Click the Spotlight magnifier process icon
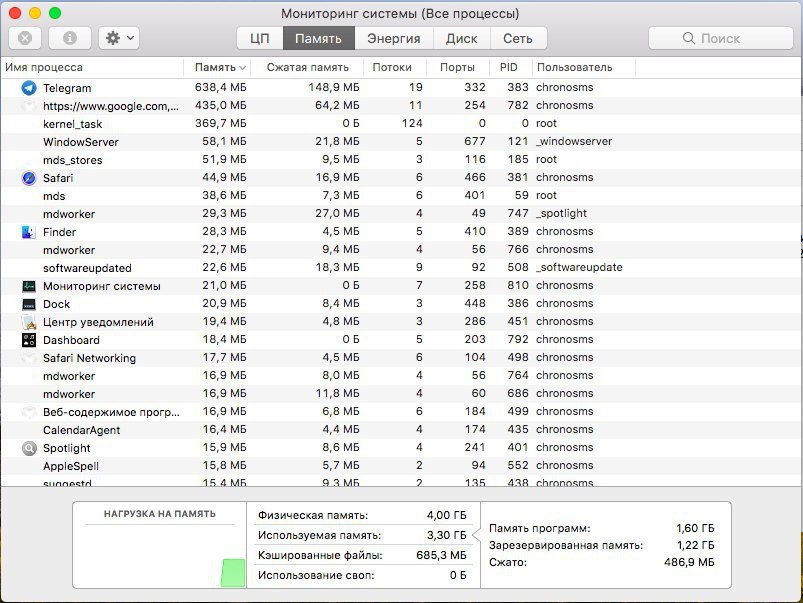The image size is (803, 603). pyautogui.click(x=29, y=448)
